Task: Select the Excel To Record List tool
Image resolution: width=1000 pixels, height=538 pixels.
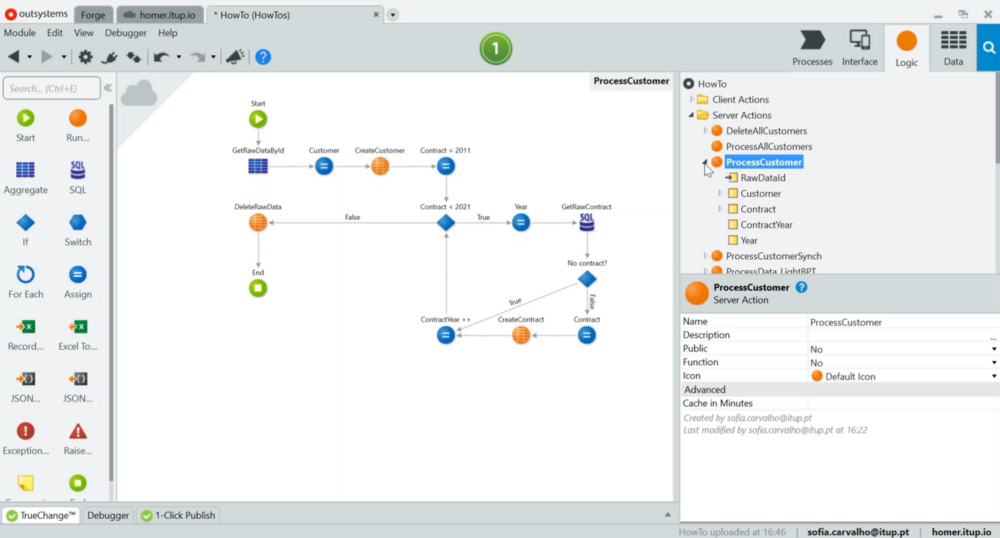Action: [x=78, y=335]
